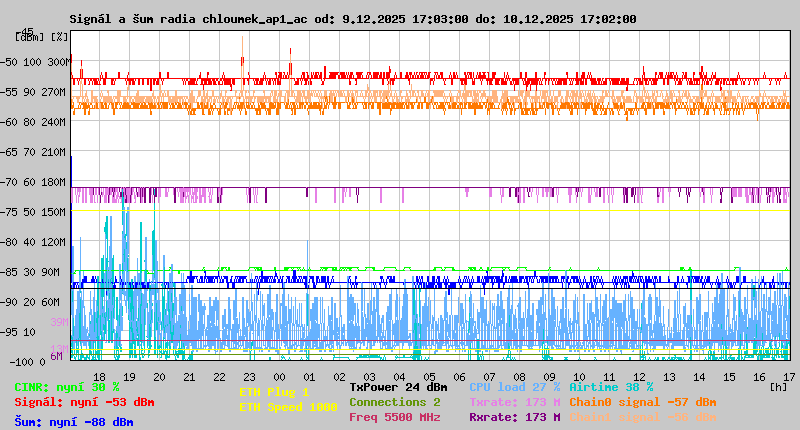
Task: Click the 'Šum: nyní -88 dBm' legend text
Action: click(x=74, y=422)
